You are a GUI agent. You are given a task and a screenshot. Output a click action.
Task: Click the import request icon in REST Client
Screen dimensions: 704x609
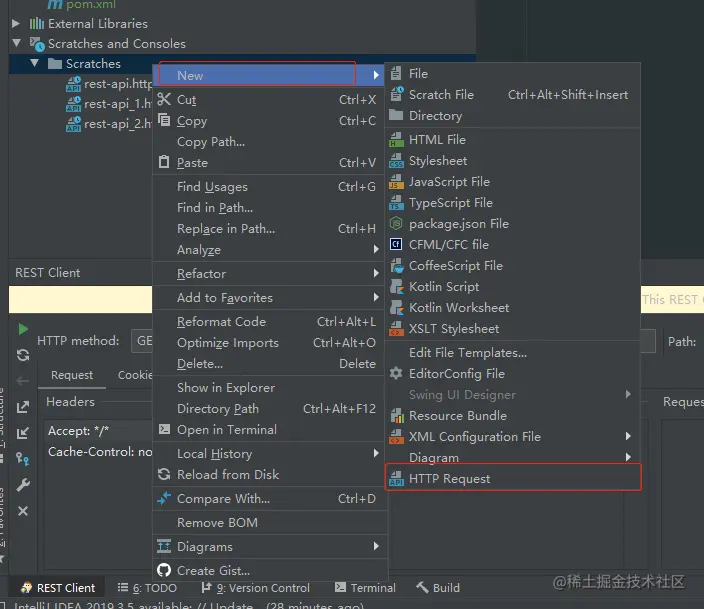23,433
